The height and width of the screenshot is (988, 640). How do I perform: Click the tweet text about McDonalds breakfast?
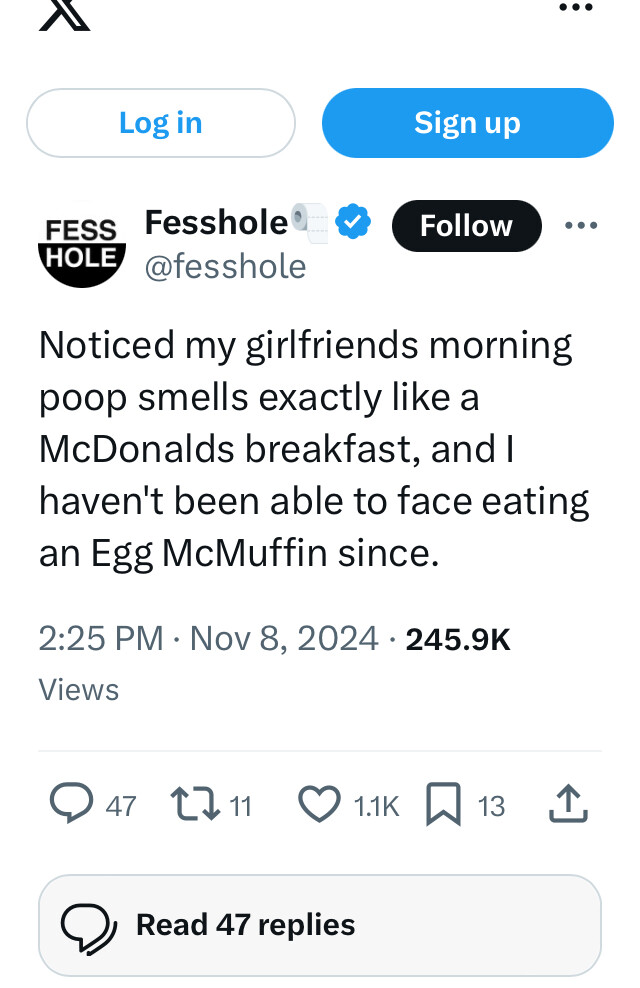[x=310, y=447]
